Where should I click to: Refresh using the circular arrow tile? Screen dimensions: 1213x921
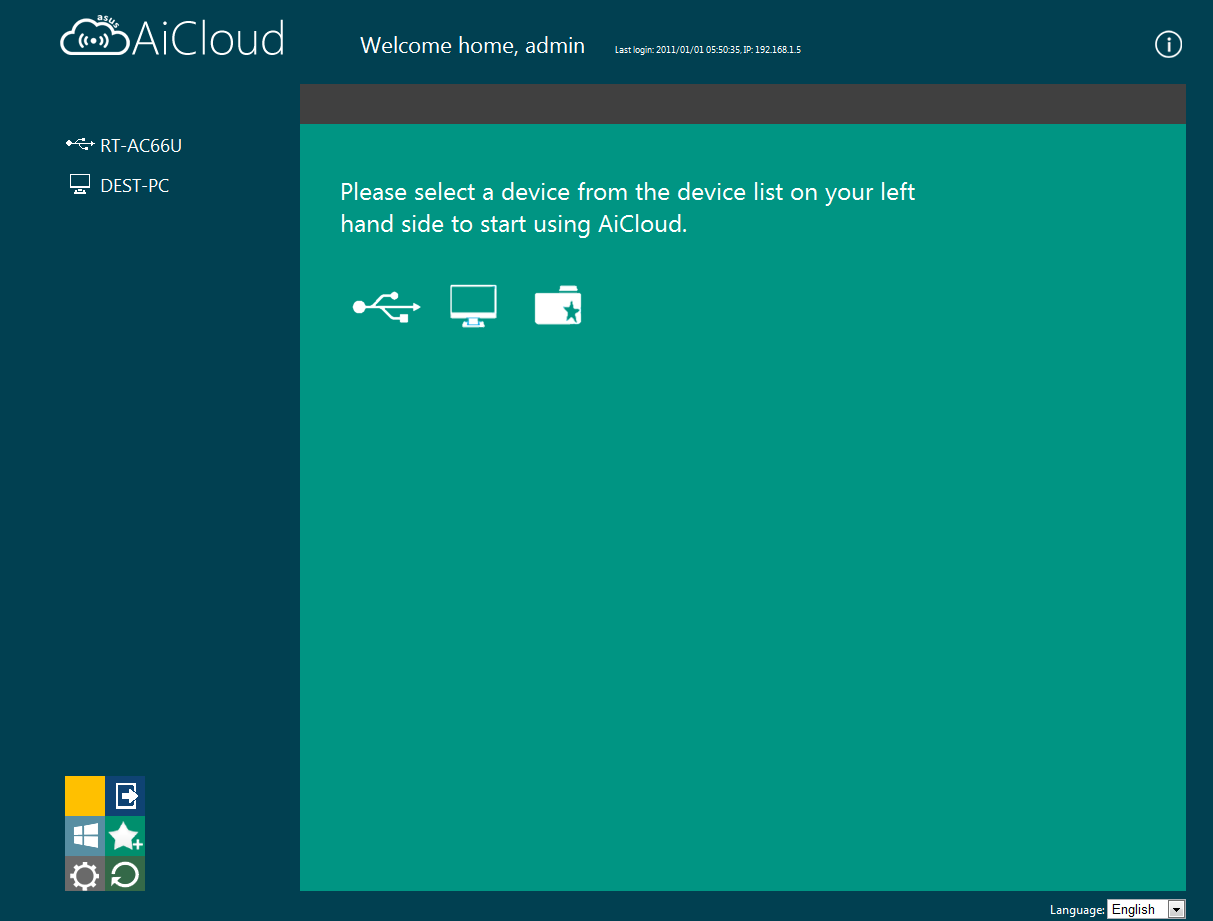(x=126, y=876)
